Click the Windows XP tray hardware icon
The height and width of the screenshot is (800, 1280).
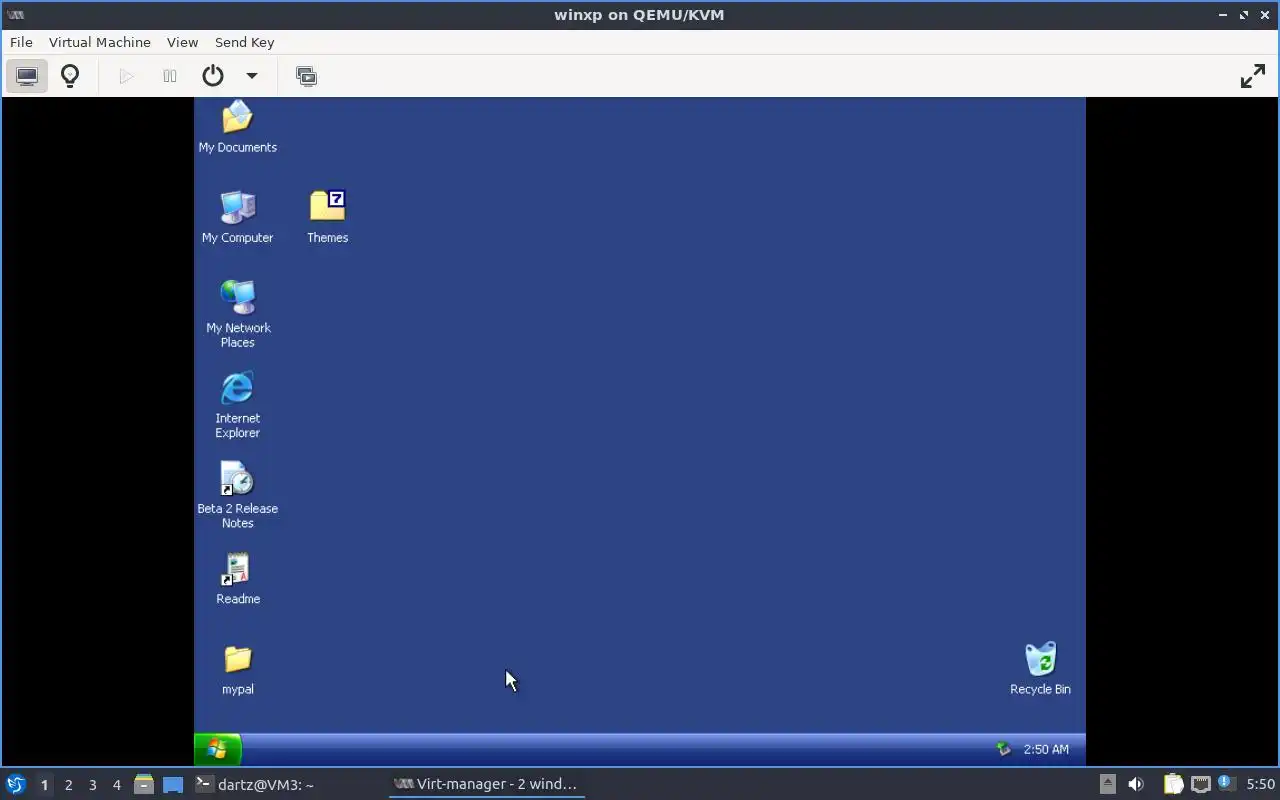[x=1003, y=749]
